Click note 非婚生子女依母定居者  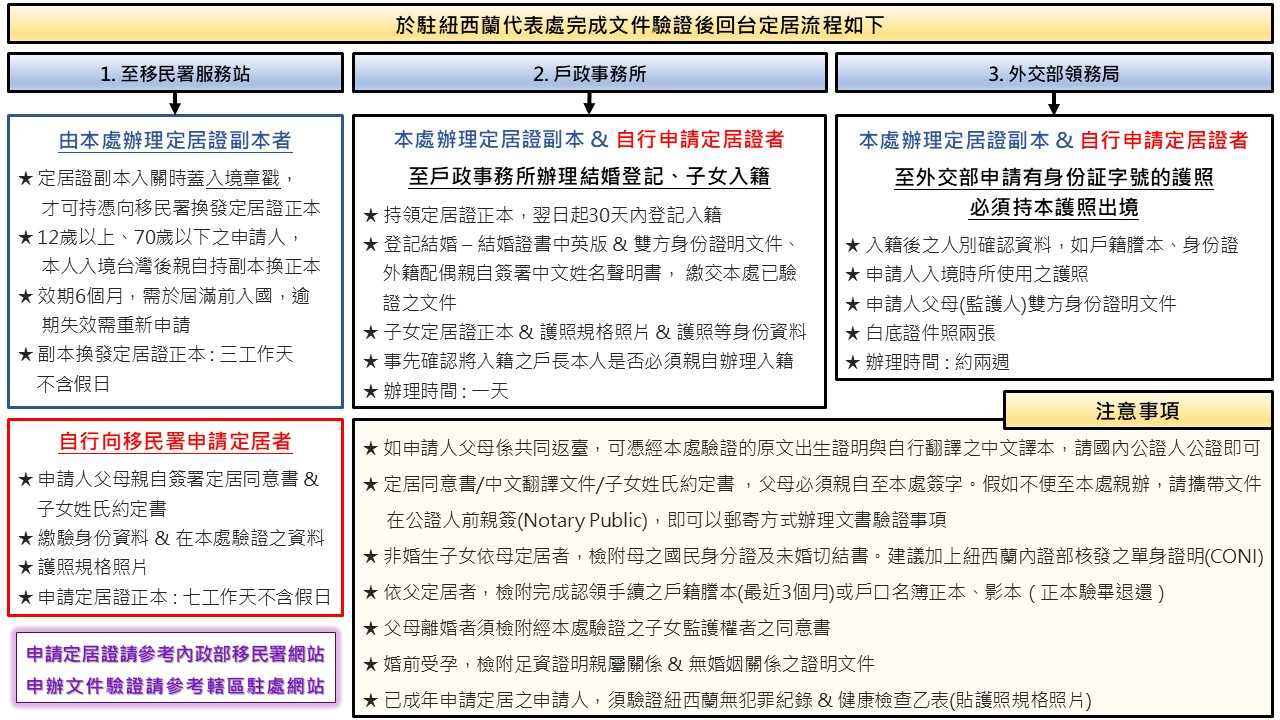click(x=814, y=556)
